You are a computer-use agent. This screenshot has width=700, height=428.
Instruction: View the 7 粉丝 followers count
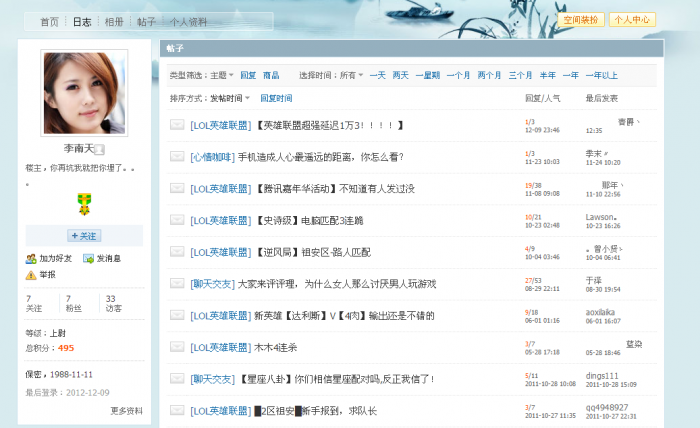point(74,303)
